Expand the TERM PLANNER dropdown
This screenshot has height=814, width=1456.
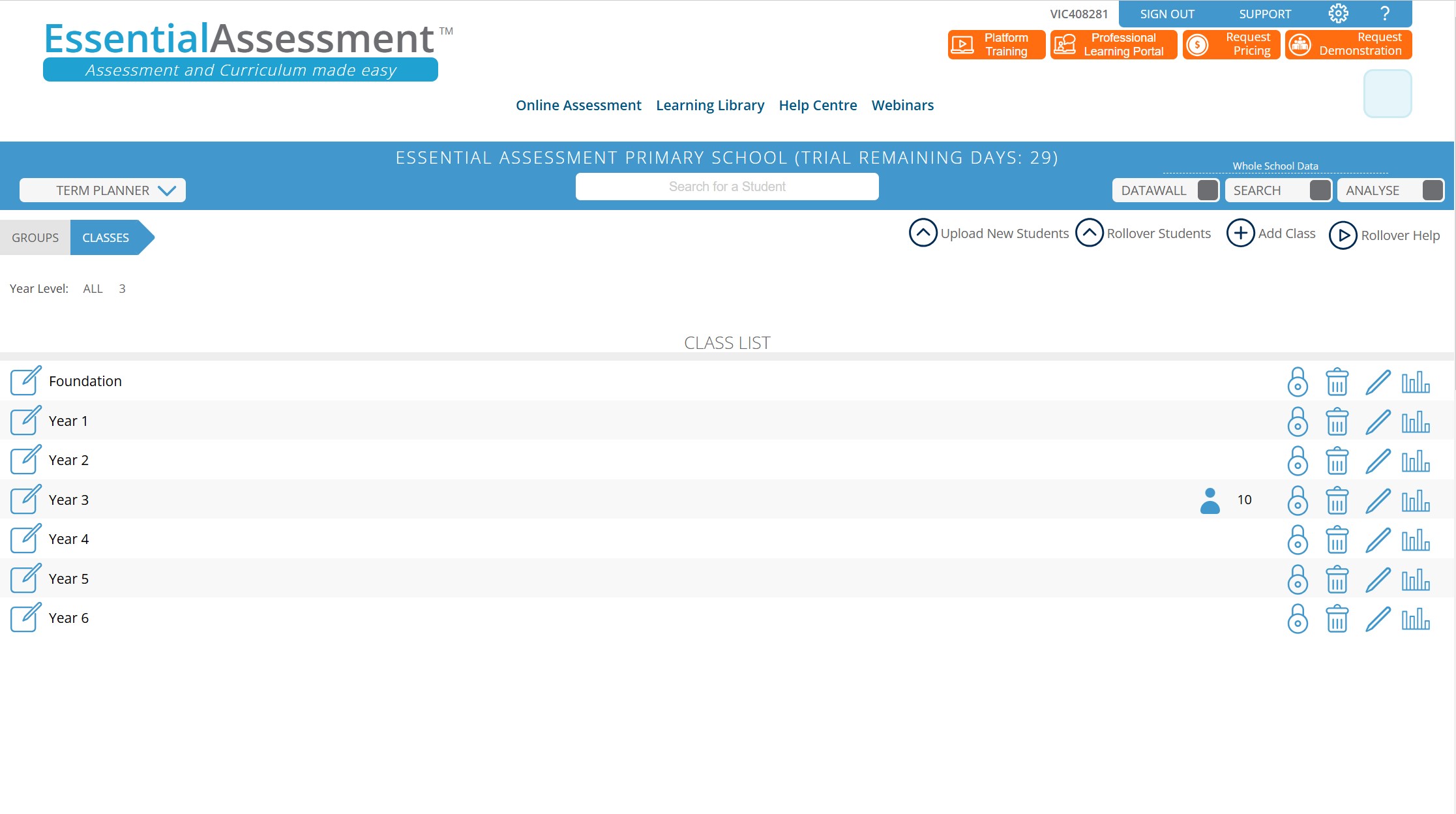pos(103,190)
